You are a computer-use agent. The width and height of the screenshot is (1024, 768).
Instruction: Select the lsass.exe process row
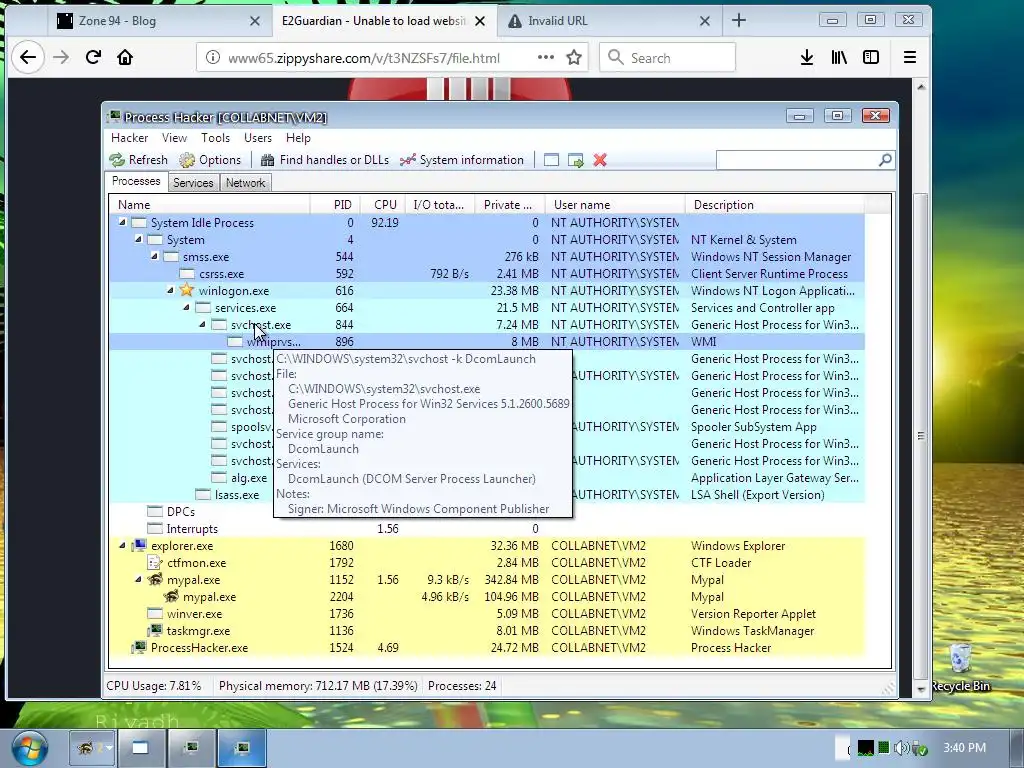point(487,494)
